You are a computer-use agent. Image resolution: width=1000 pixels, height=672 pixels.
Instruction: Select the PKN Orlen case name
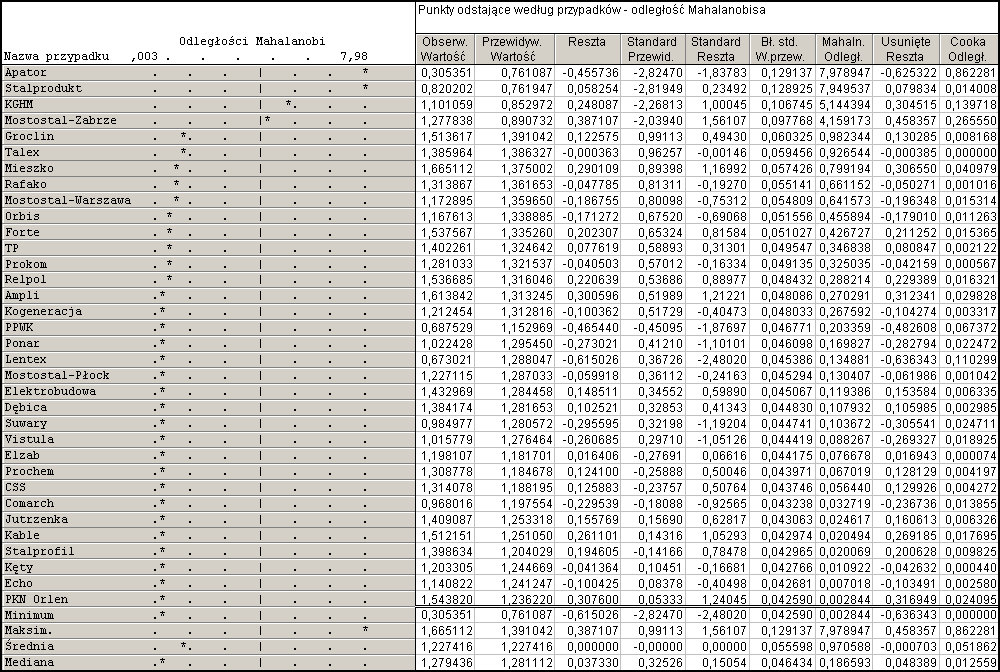36,599
